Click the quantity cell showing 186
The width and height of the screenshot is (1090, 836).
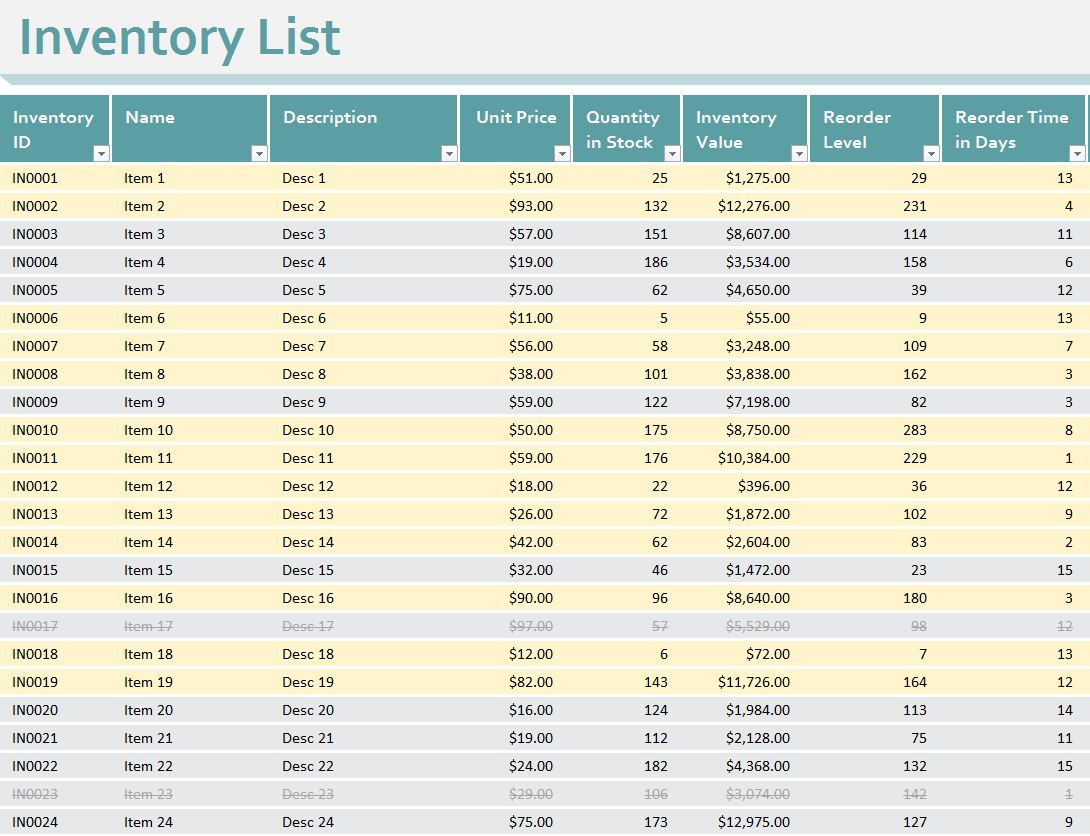[x=653, y=262]
